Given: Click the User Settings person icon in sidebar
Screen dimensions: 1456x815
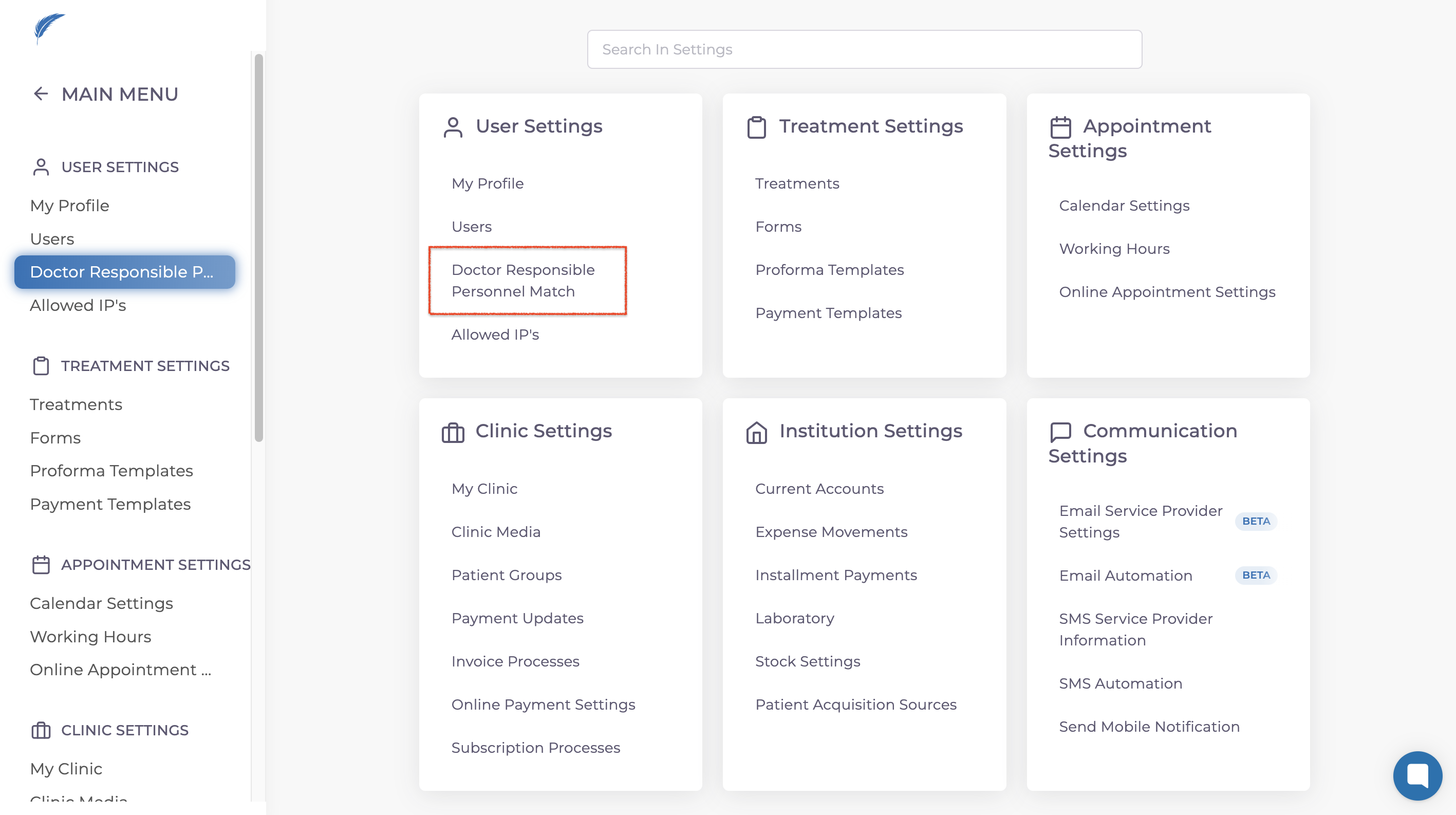Looking at the screenshot, I should point(41,168).
